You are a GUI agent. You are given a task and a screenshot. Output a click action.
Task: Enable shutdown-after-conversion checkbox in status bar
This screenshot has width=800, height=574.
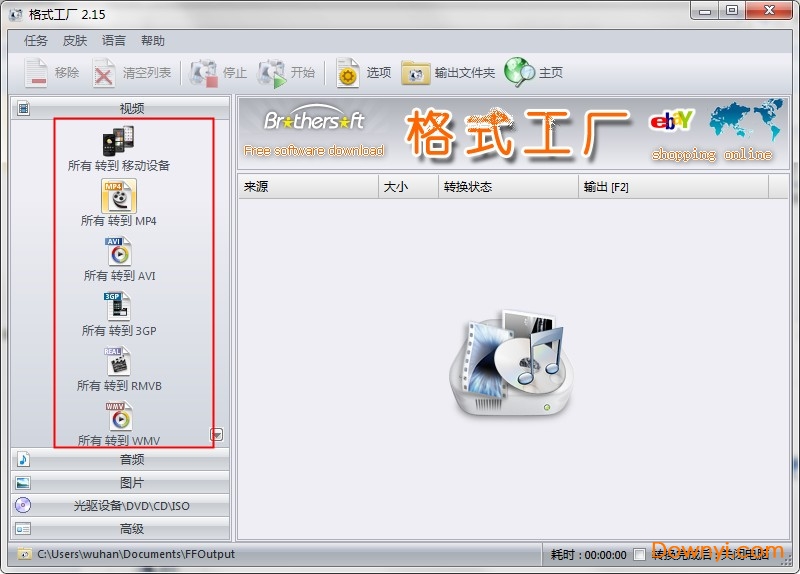[640, 555]
